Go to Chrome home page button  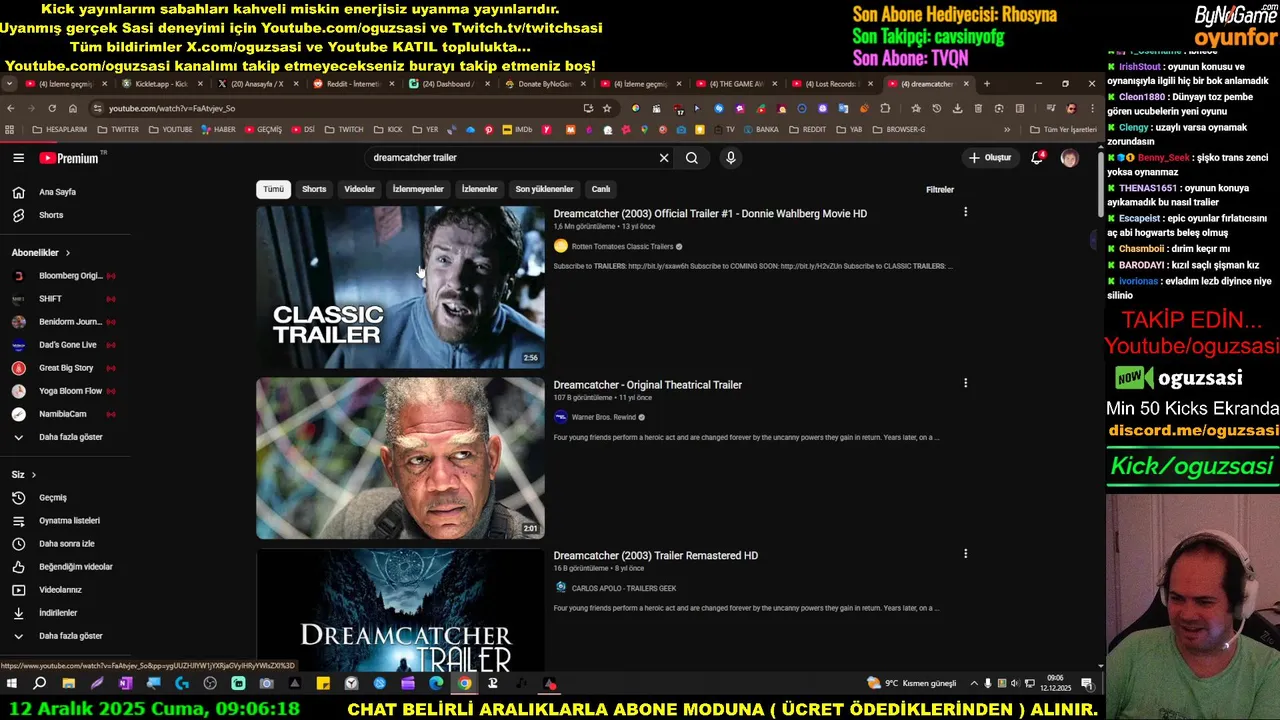click(73, 108)
